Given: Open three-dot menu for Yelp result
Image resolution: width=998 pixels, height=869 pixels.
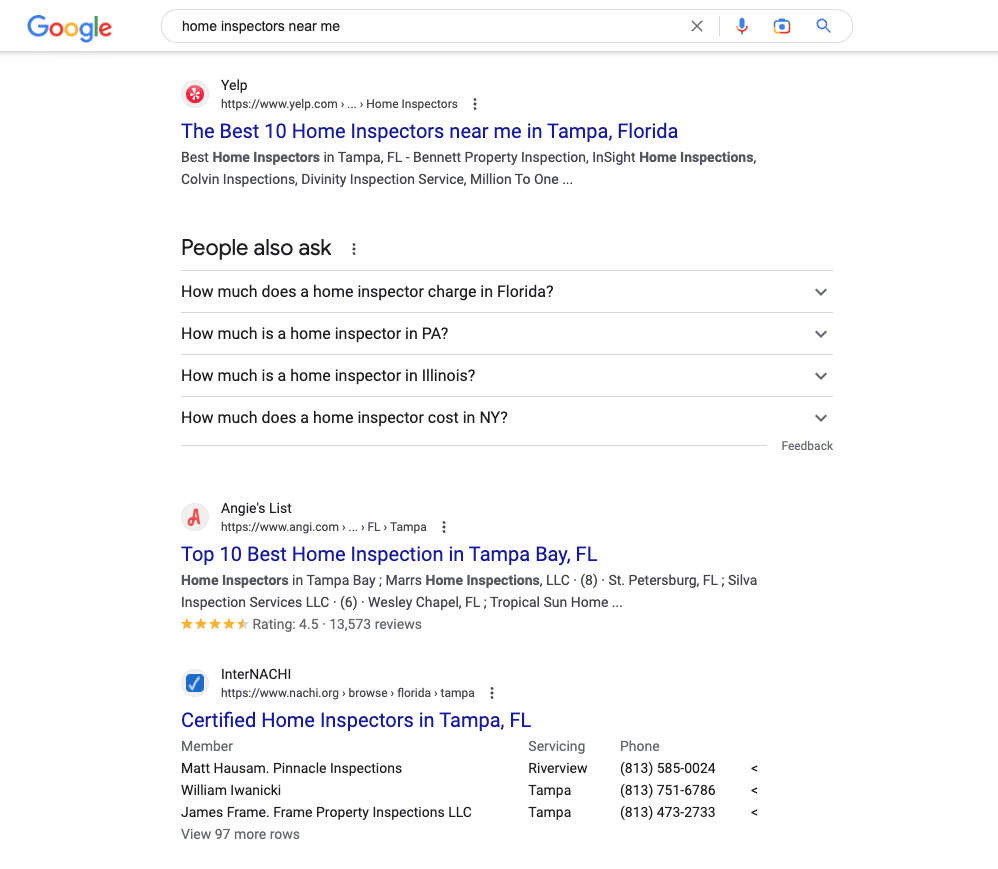Looking at the screenshot, I should (475, 104).
